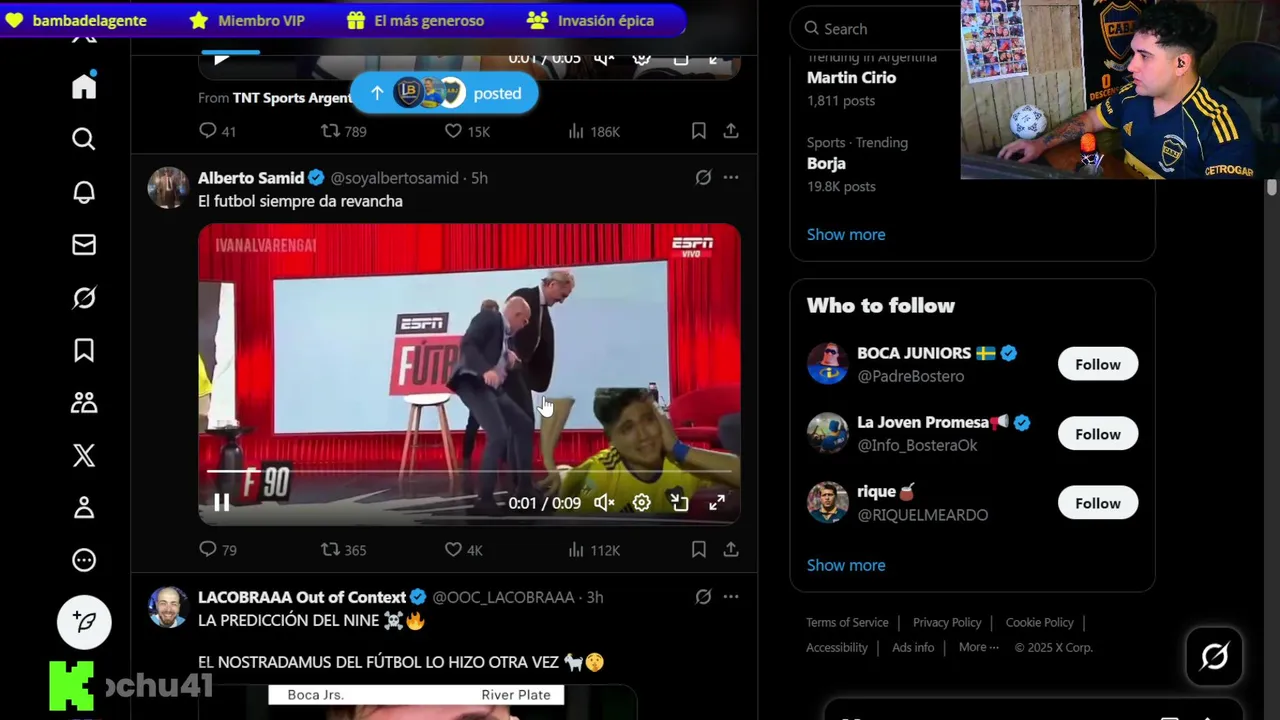Open Grok actions on LACOBRAAA post

click(x=703, y=597)
